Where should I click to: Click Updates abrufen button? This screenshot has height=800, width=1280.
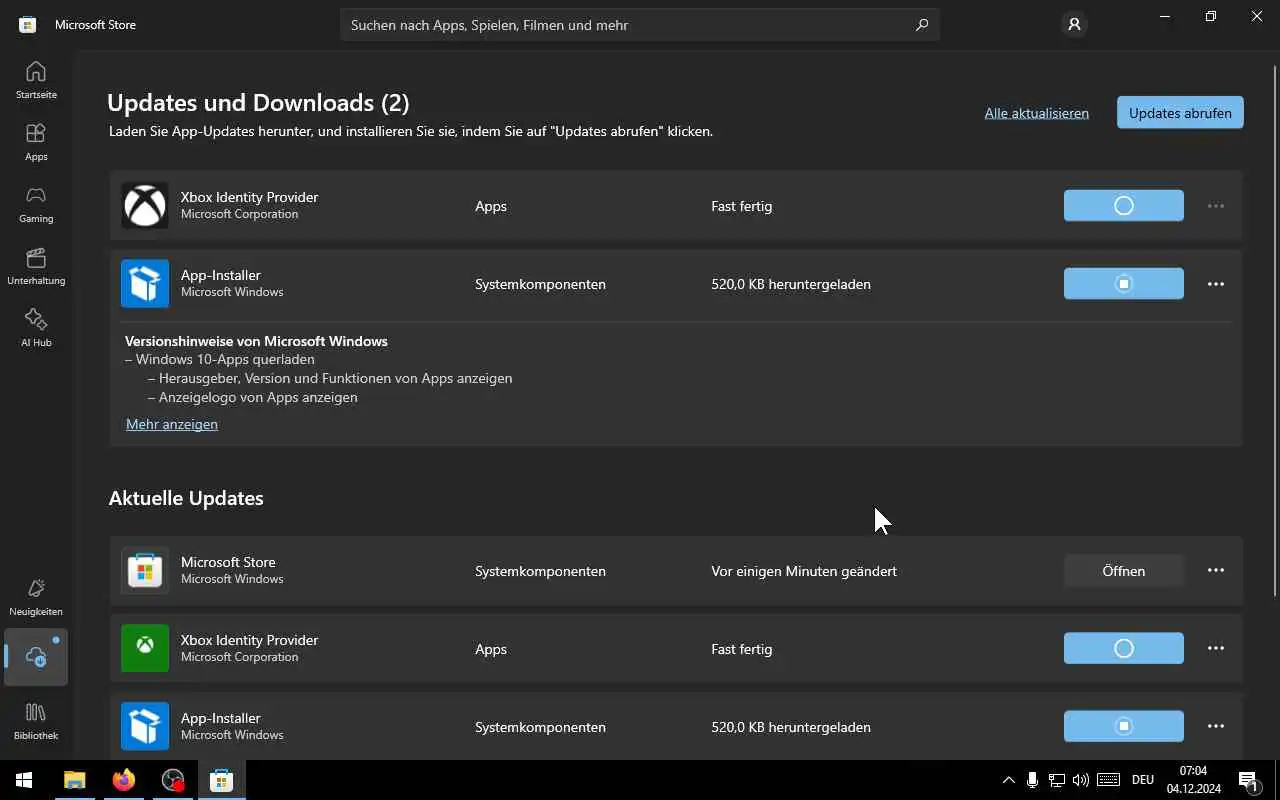(x=1180, y=113)
